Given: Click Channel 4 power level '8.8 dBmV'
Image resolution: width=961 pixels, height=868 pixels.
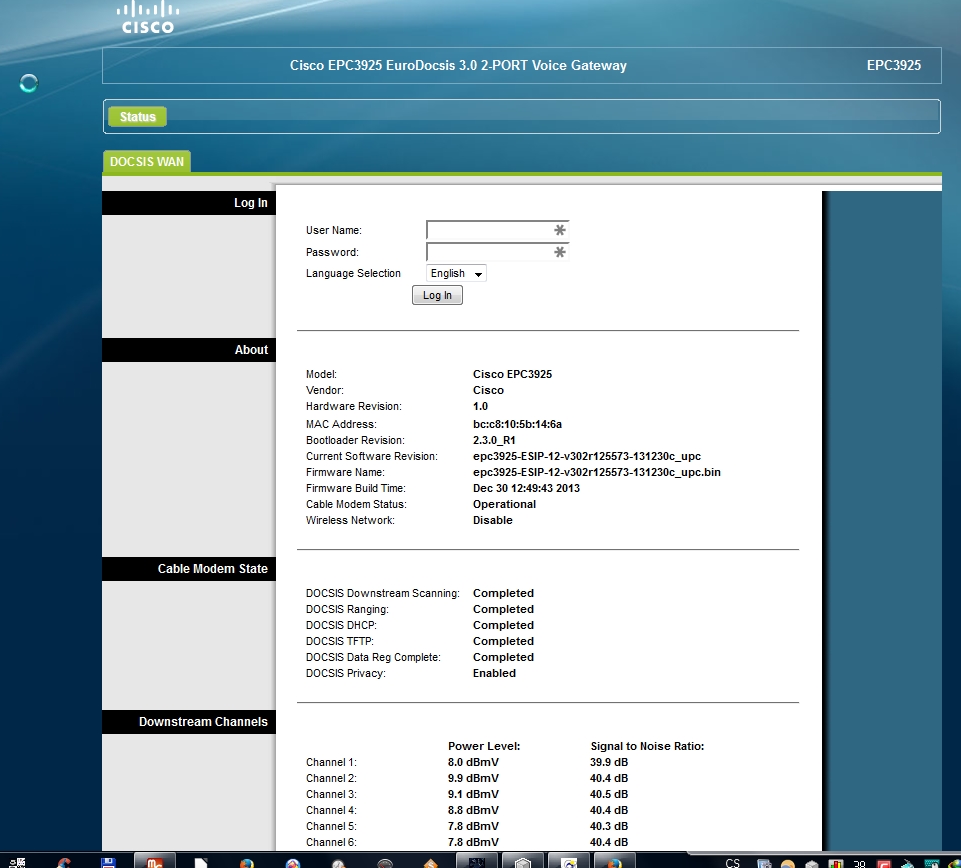Looking at the screenshot, I should tap(473, 810).
